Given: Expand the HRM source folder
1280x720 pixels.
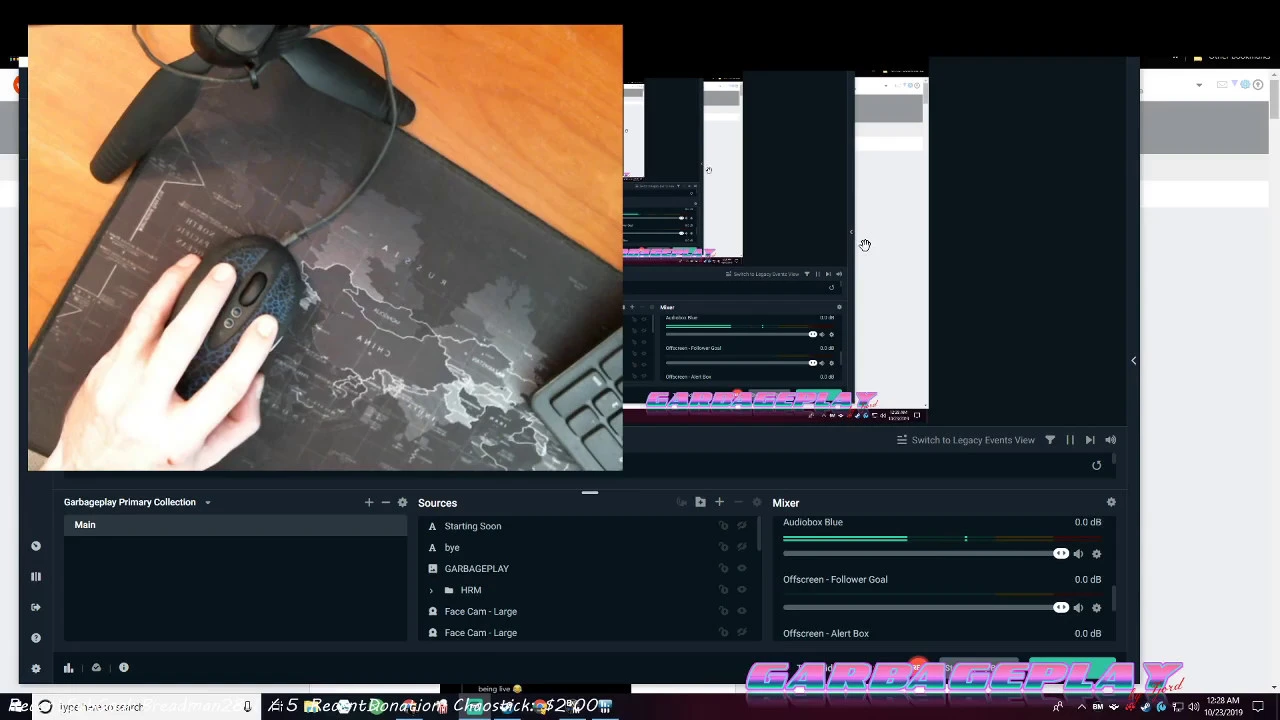Looking at the screenshot, I should click(431, 590).
